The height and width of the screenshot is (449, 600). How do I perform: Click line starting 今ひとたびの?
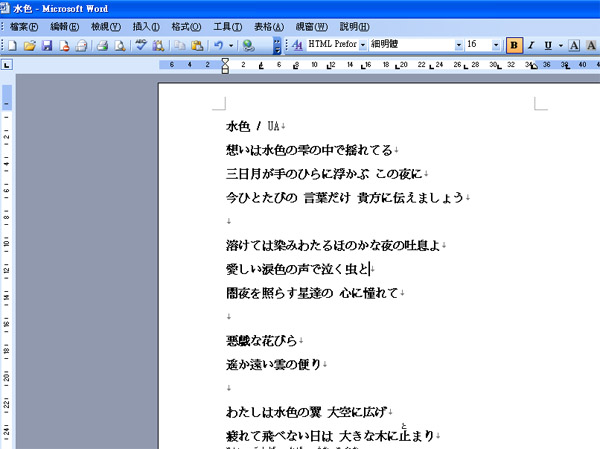[347, 198]
